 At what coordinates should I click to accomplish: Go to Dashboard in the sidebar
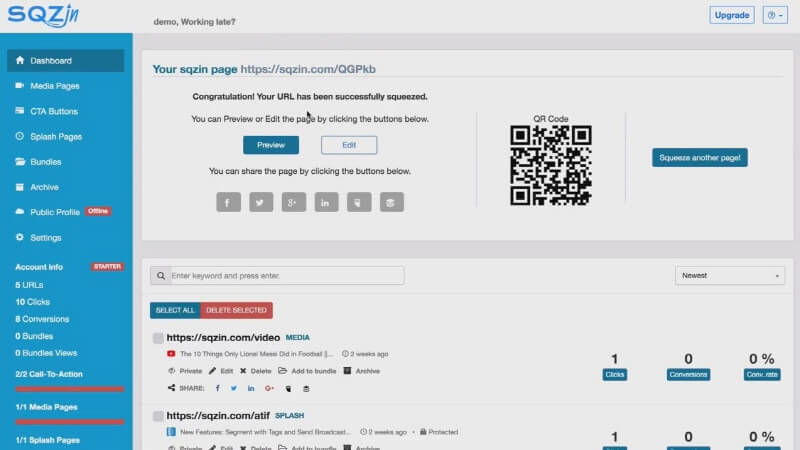[65, 61]
